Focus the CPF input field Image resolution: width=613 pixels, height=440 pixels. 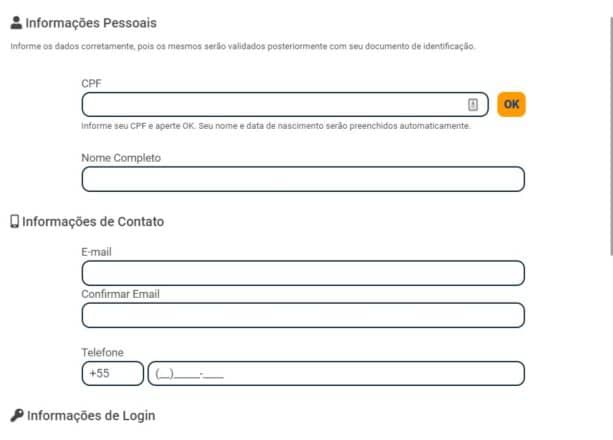[270, 104]
